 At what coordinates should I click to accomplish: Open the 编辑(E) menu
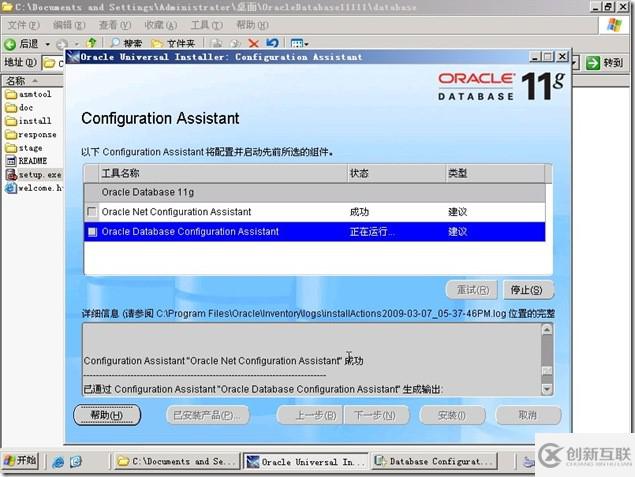(x=69, y=25)
